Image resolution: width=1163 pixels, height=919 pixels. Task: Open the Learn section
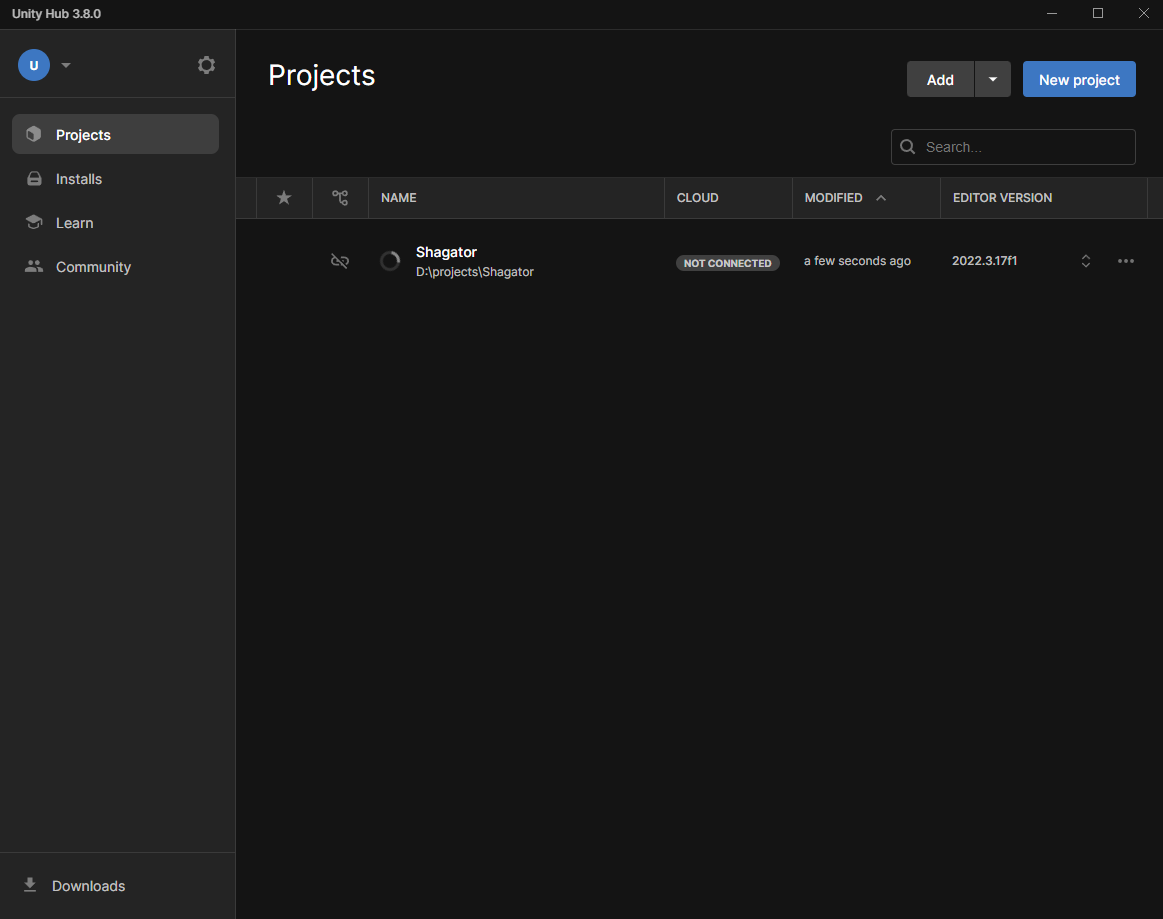tap(74, 223)
